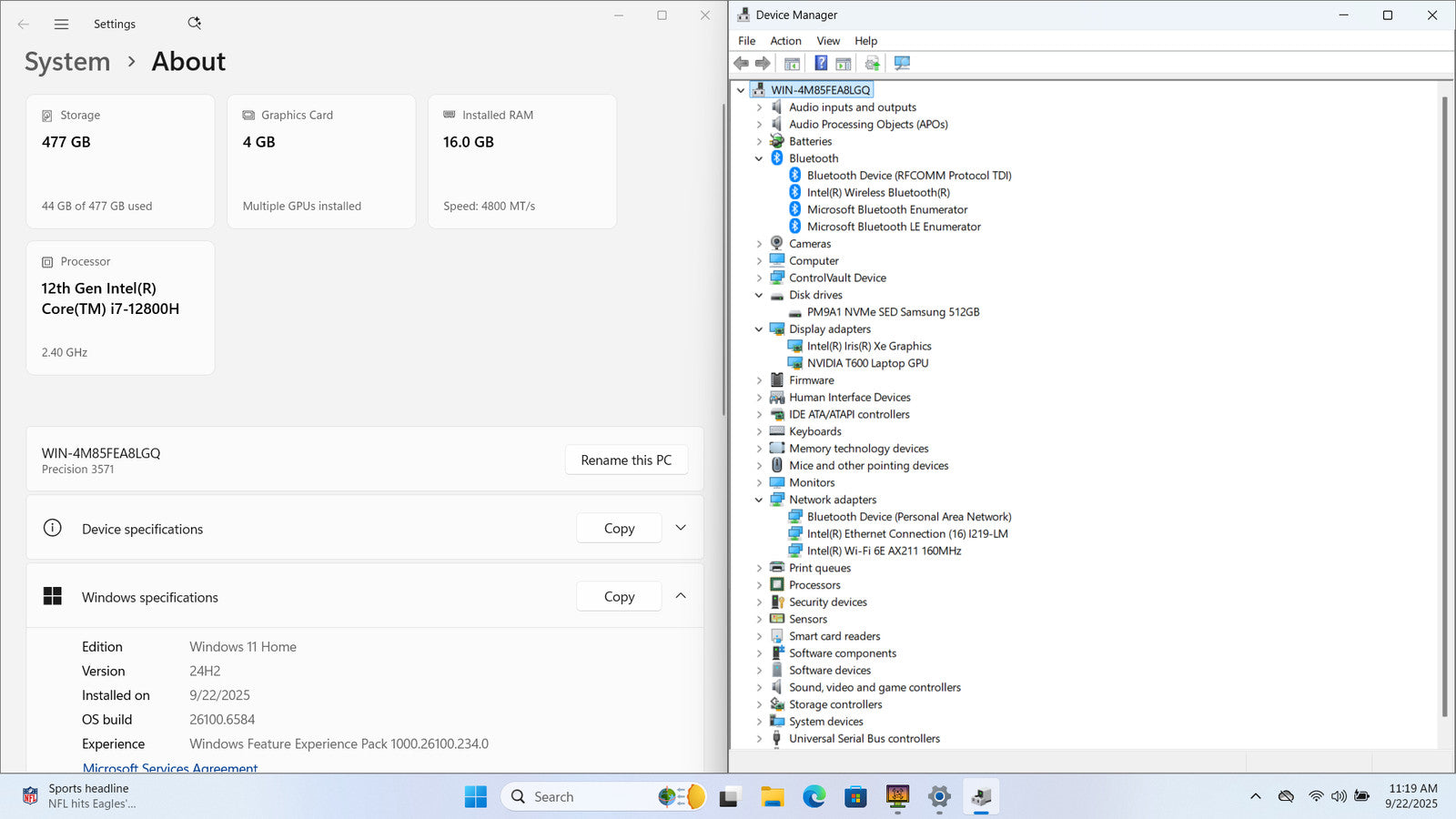Expand Device specifications section chevron

click(x=681, y=528)
